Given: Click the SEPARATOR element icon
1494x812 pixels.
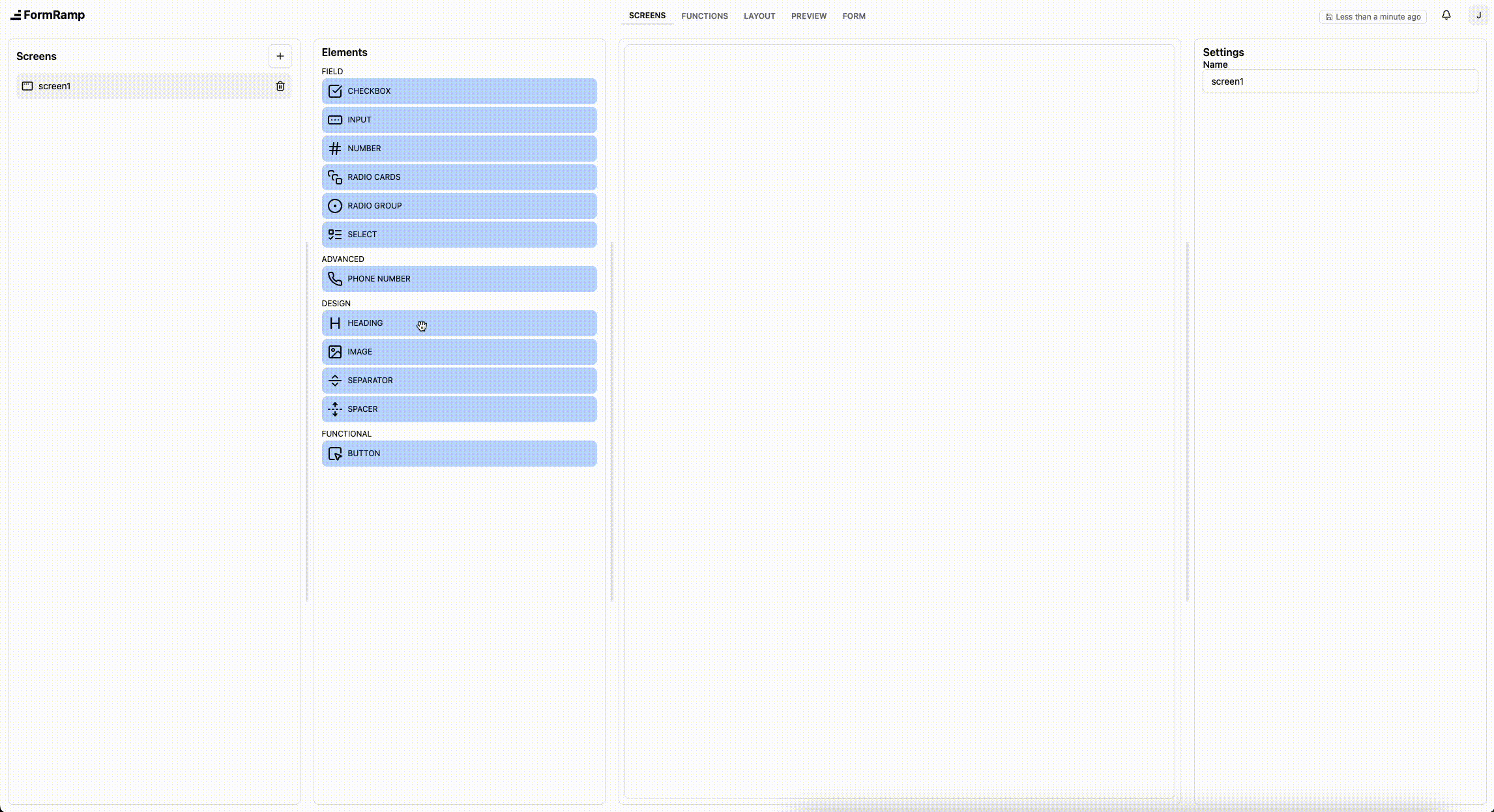Looking at the screenshot, I should coord(335,380).
